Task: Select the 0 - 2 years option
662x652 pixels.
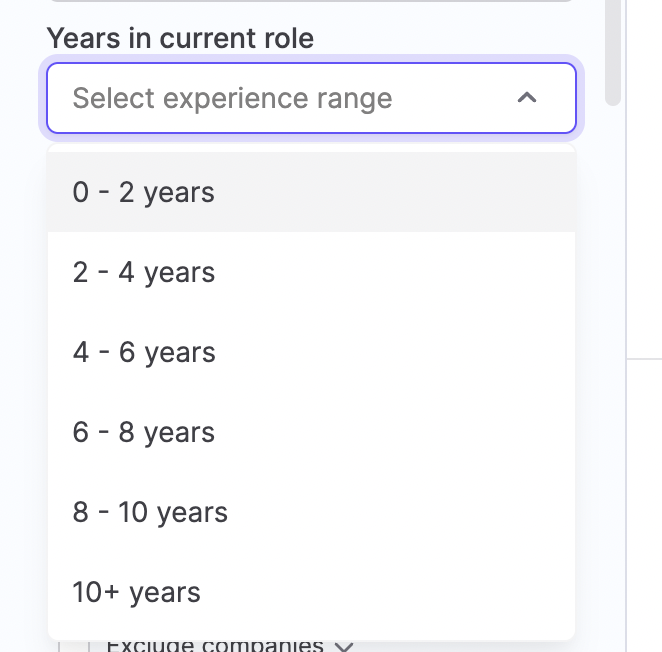Action: click(311, 192)
